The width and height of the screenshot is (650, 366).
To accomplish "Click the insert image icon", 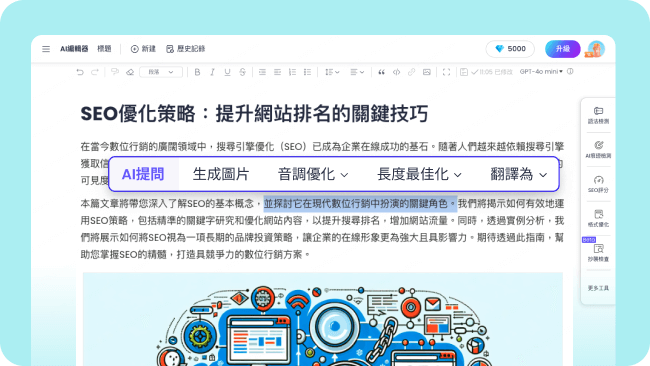I will 427,72.
